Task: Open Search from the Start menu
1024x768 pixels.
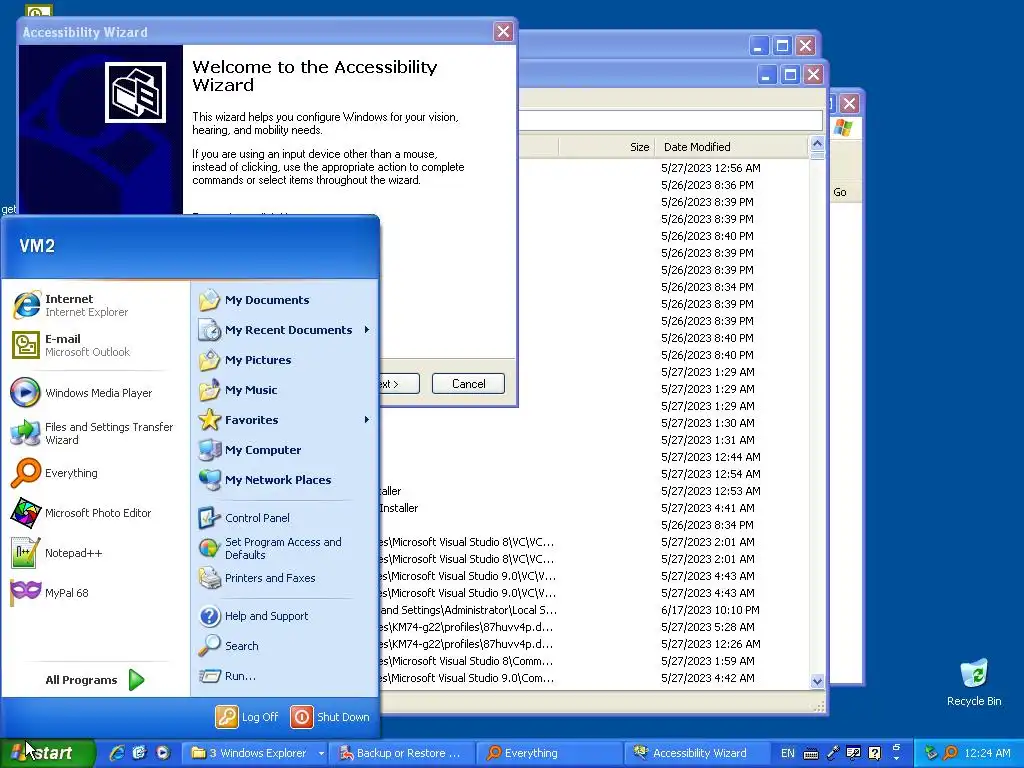Action: tap(284, 646)
